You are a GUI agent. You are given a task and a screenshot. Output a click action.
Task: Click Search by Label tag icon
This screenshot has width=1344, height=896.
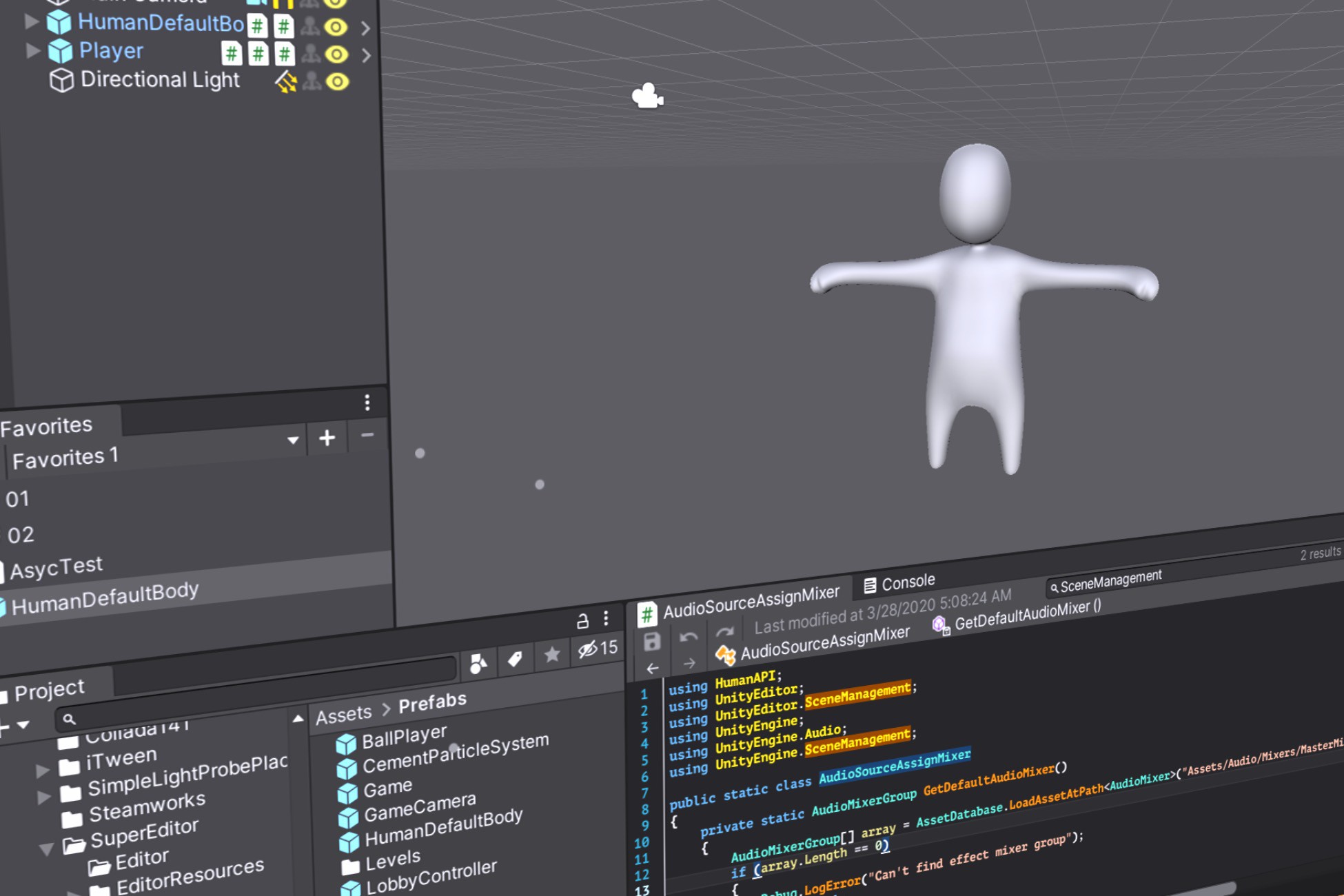[x=515, y=659]
